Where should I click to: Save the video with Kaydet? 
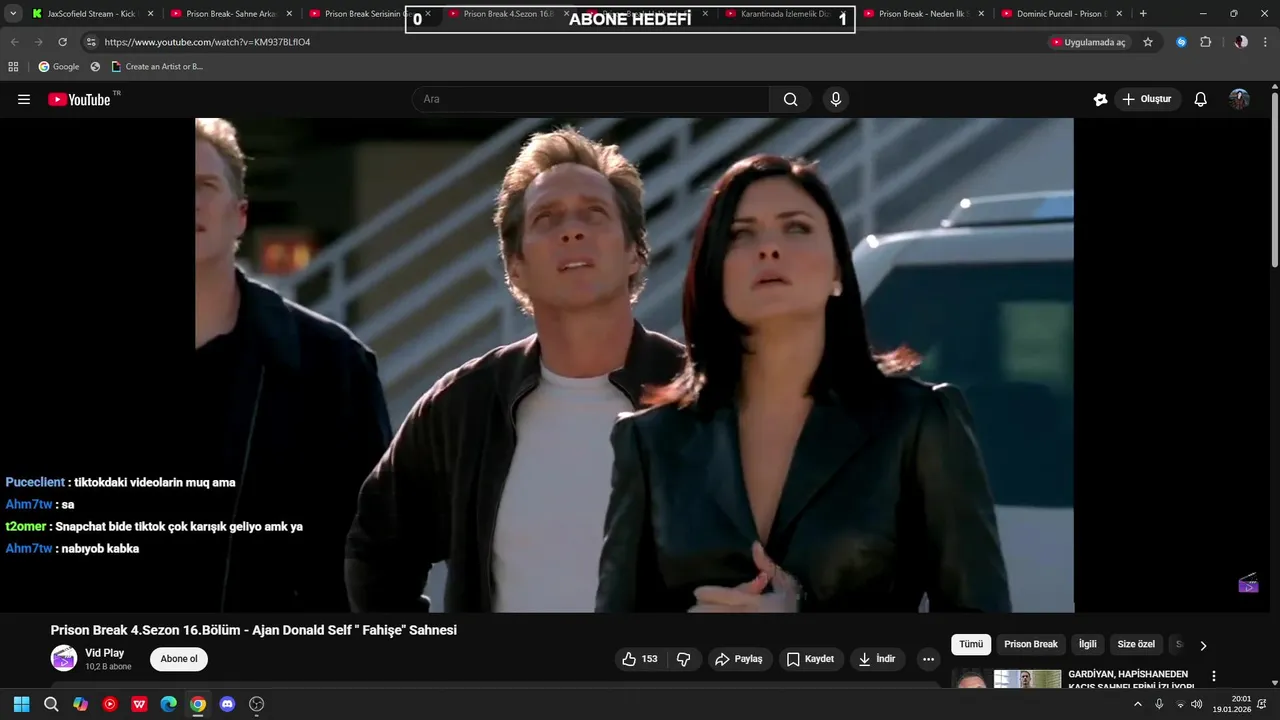[810, 659]
